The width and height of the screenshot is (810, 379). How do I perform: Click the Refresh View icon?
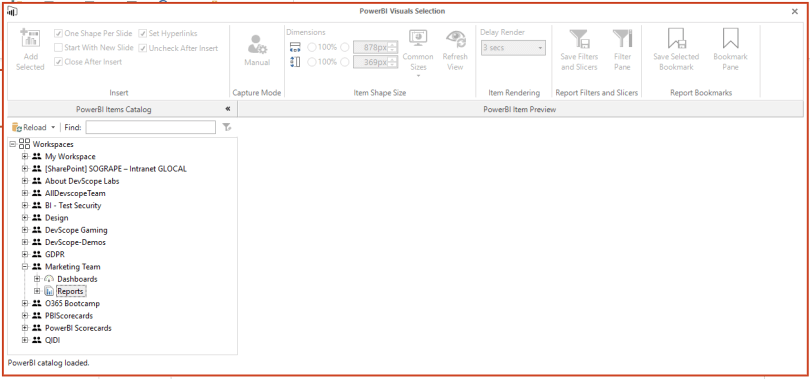point(455,39)
